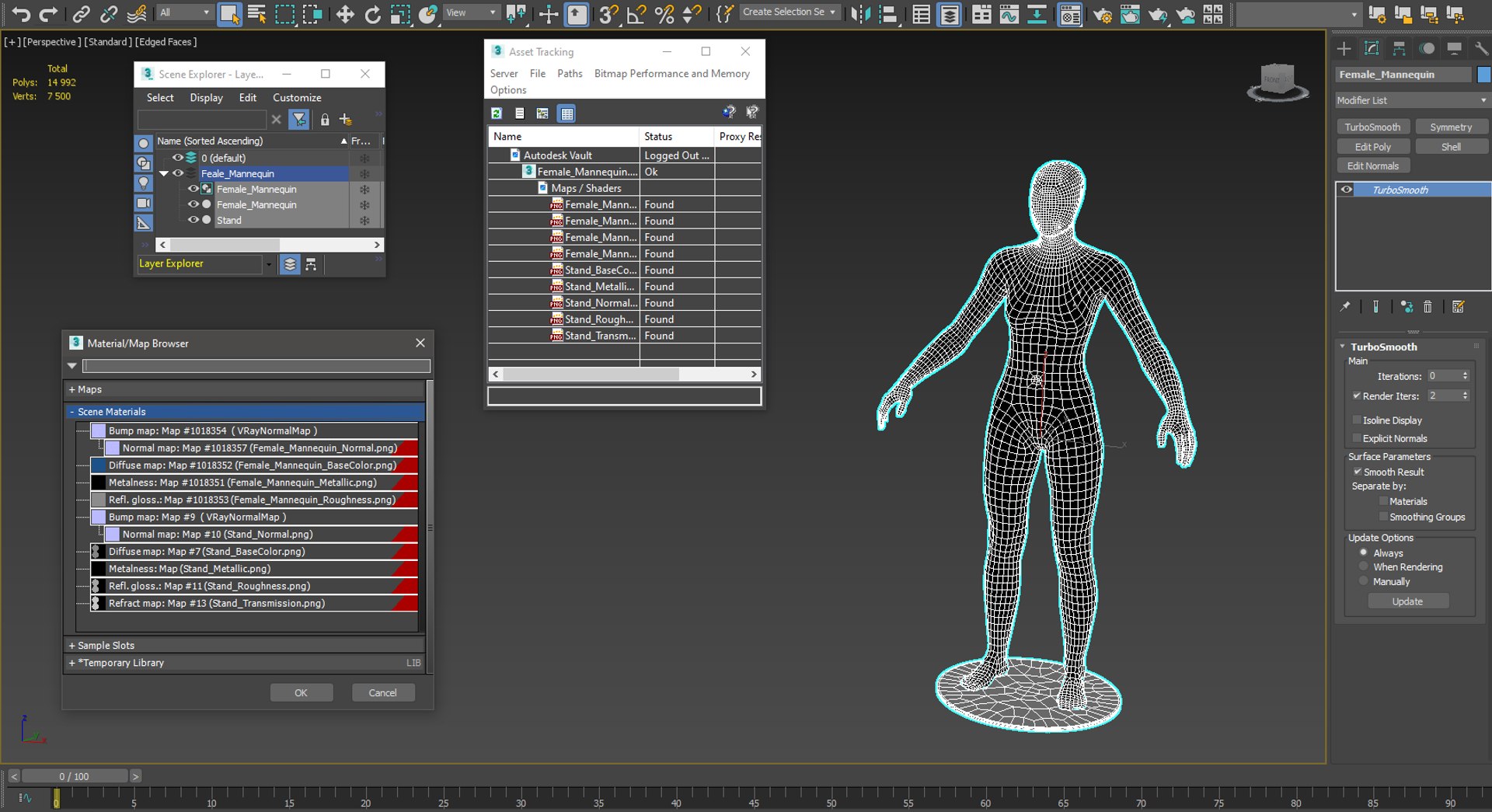Image resolution: width=1492 pixels, height=812 pixels.
Task: Toggle visibility of 0 (default) layer
Action: coord(178,158)
